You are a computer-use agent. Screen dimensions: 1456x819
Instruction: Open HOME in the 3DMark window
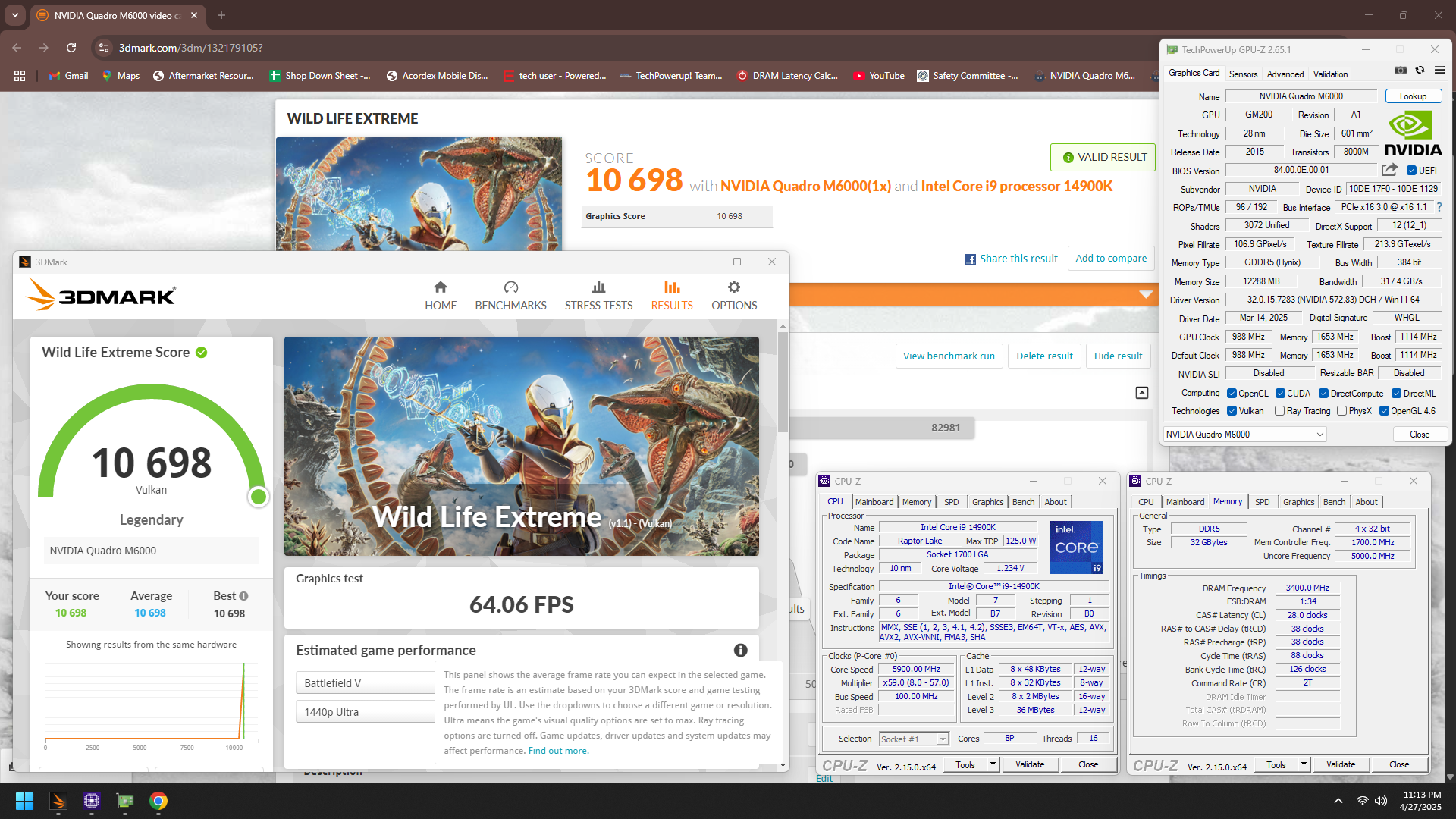441,296
